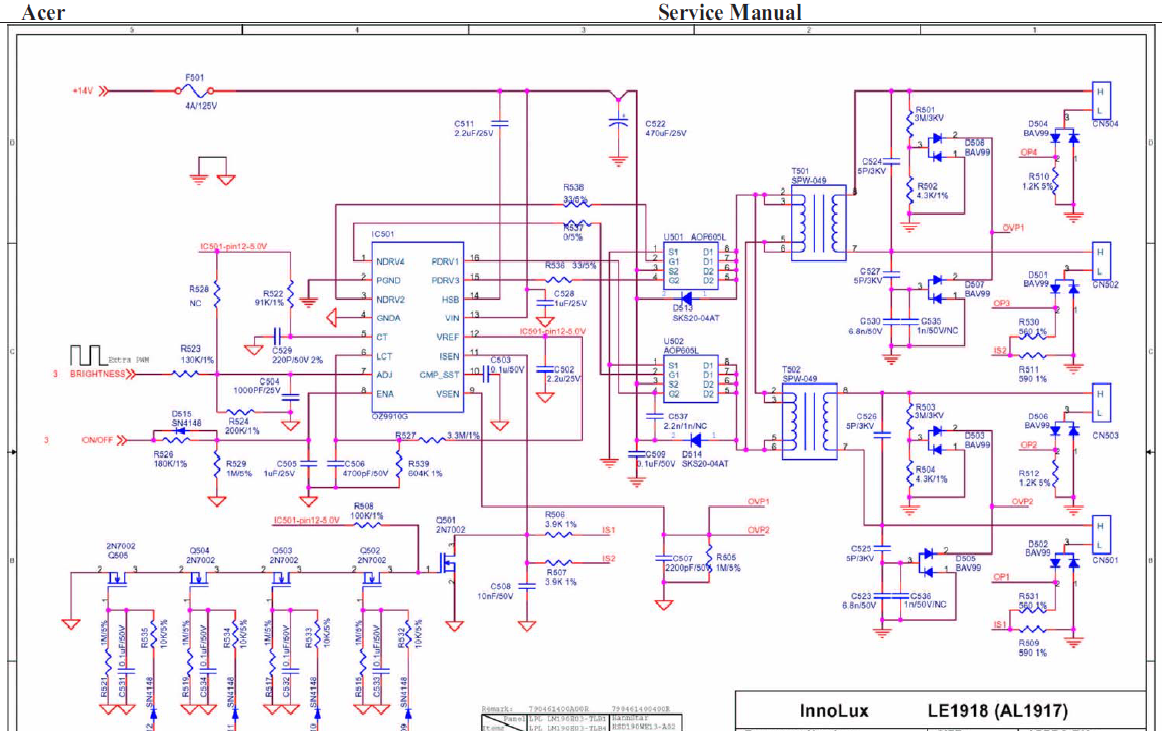
Task: Select the U502 MOSFET designator
Action: [674, 342]
